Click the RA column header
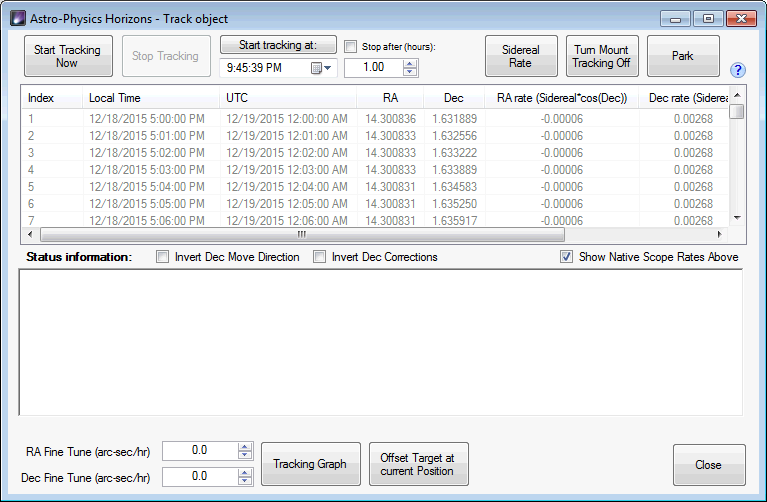The height and width of the screenshot is (502, 767). tap(390, 98)
